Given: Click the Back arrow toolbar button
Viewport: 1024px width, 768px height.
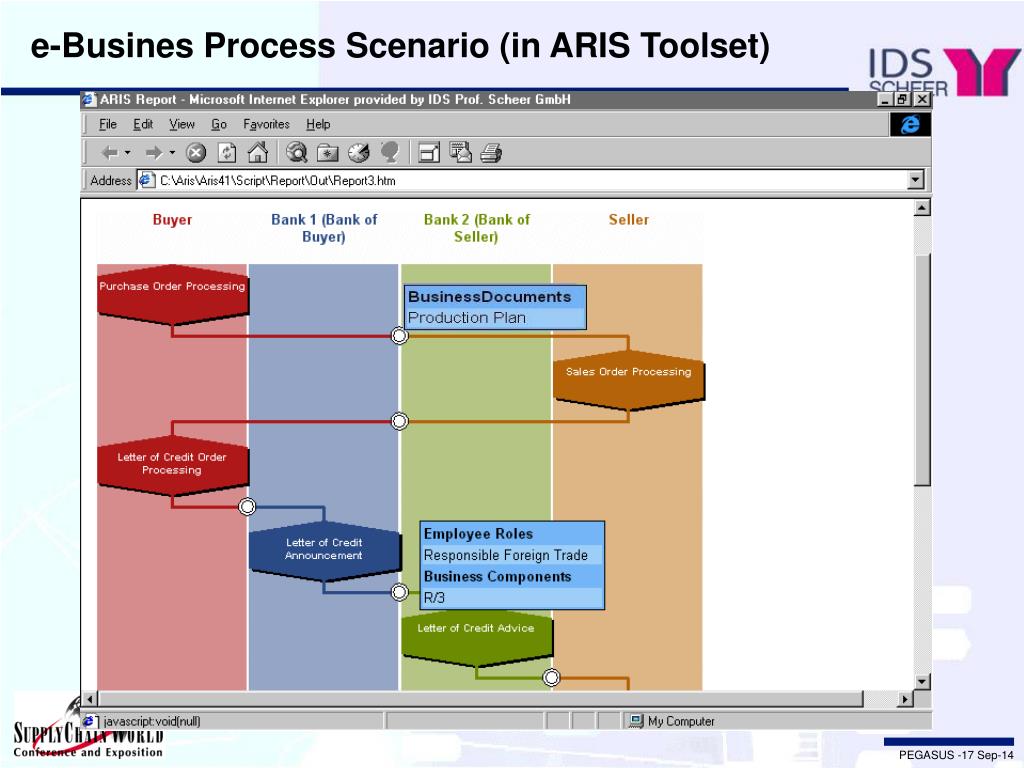Looking at the screenshot, I should (109, 153).
